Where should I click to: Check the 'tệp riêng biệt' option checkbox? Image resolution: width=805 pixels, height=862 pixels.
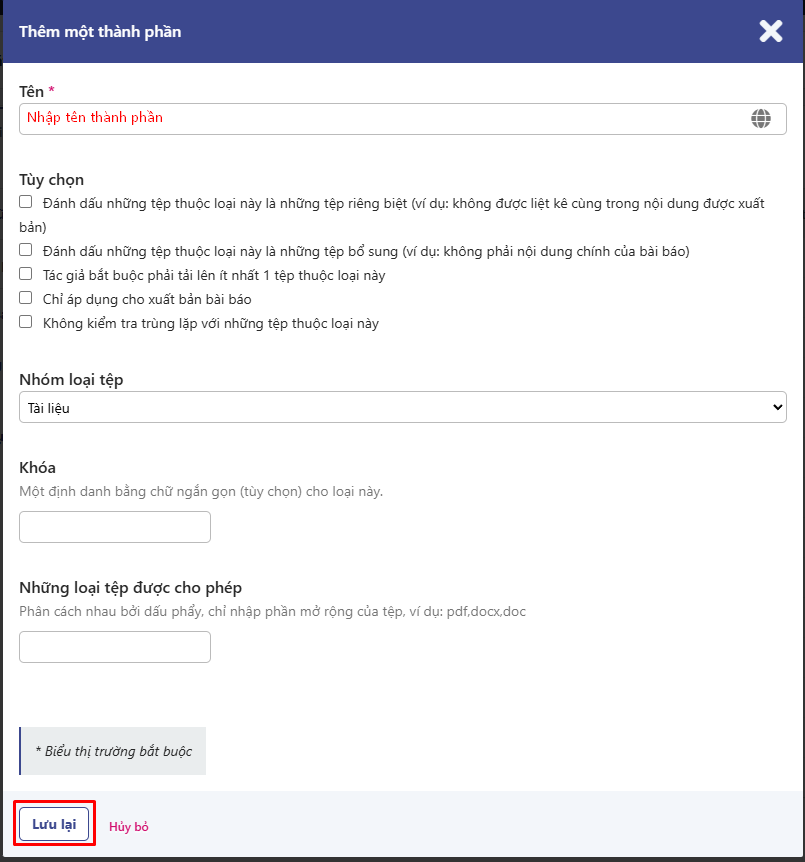pyautogui.click(x=26, y=202)
